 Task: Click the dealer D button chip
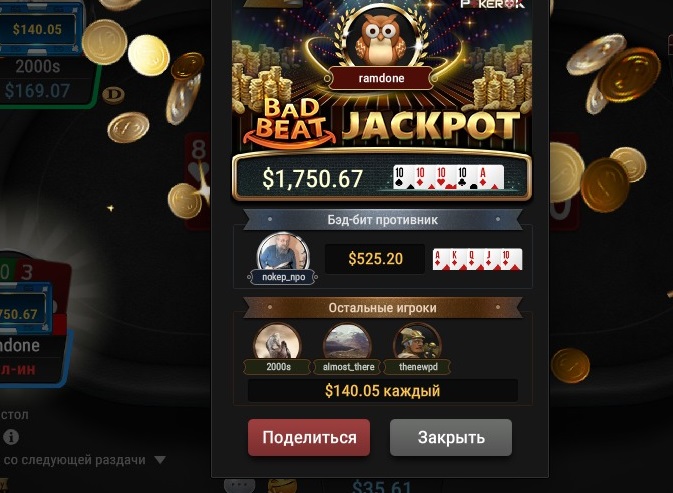[x=113, y=95]
